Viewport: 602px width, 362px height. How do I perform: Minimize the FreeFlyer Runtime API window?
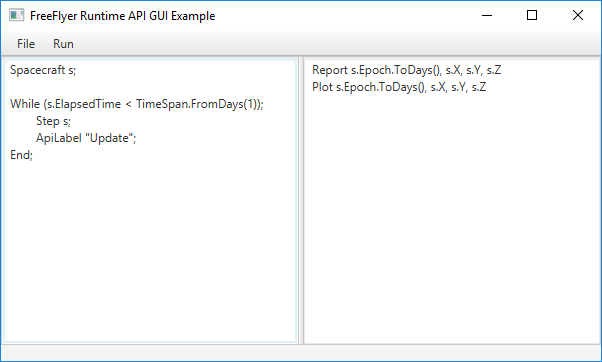[x=487, y=15]
